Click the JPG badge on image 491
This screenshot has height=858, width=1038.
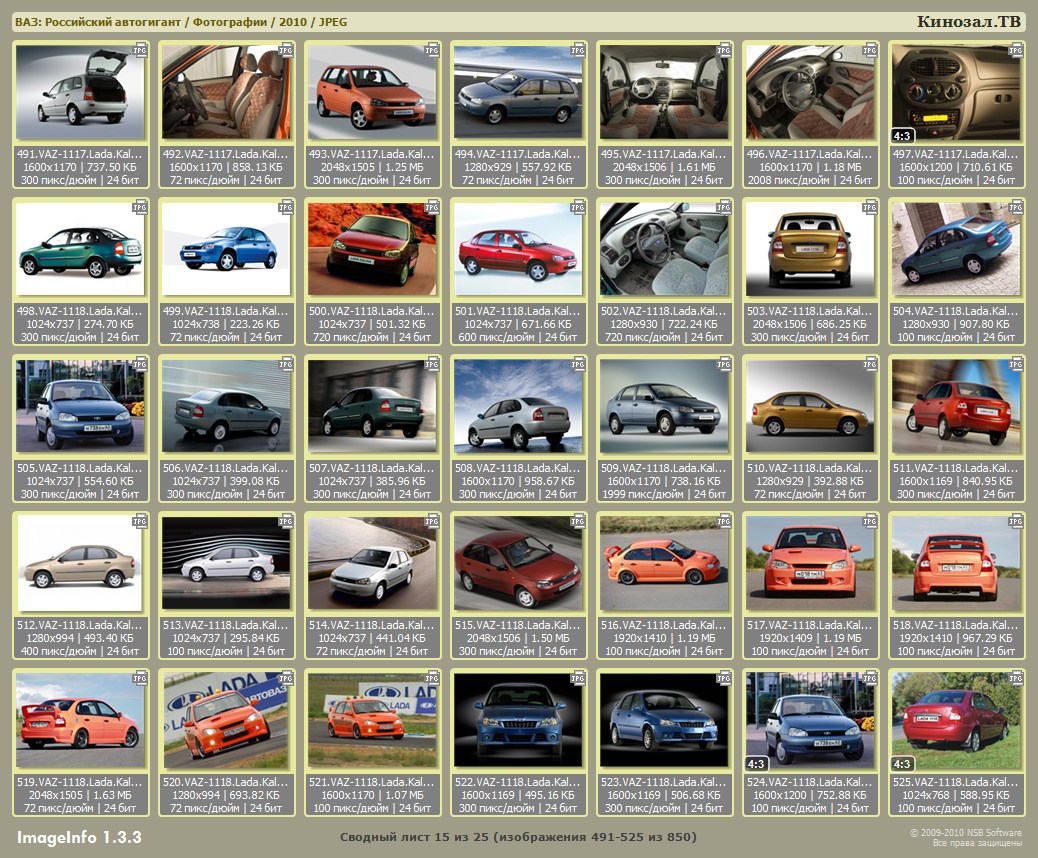[x=139, y=49]
